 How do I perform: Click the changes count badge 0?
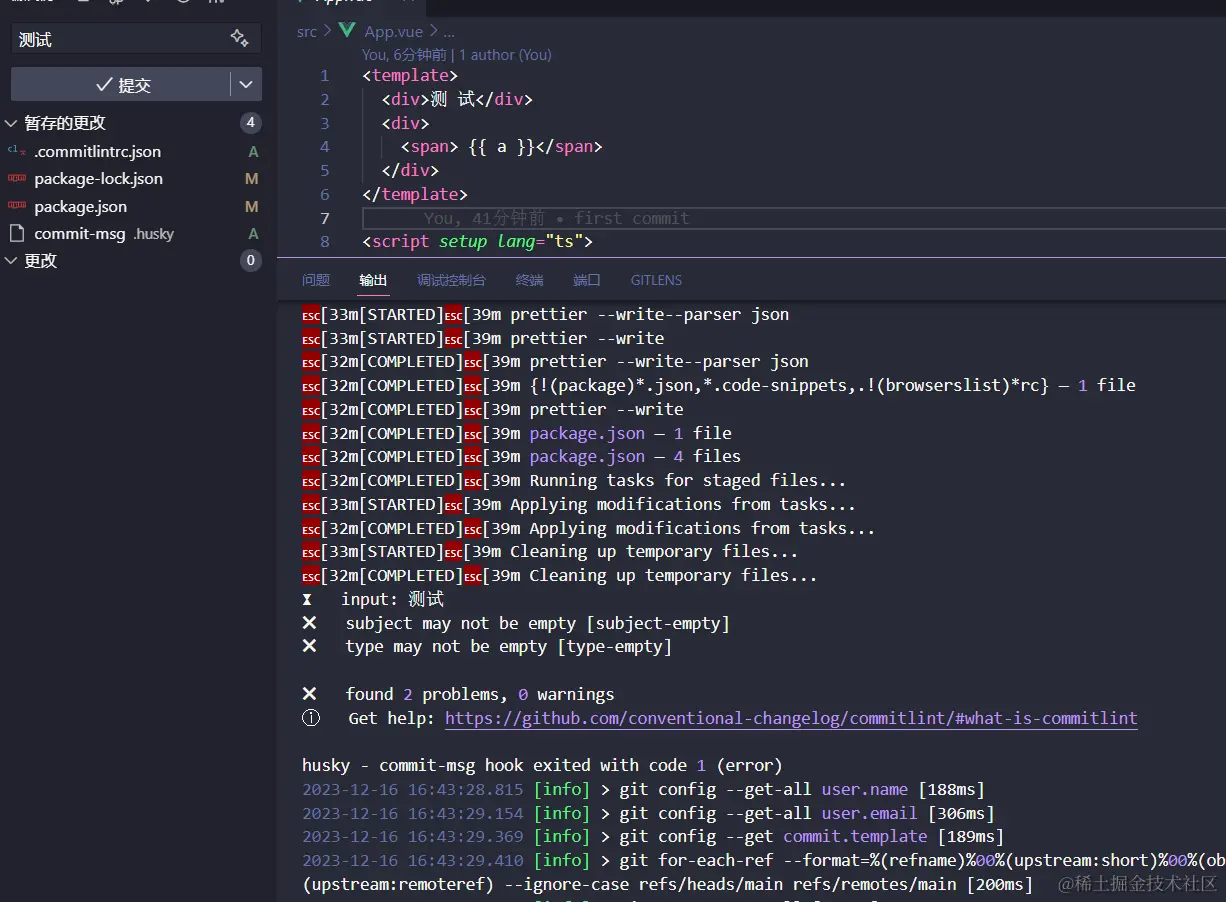pyautogui.click(x=250, y=260)
